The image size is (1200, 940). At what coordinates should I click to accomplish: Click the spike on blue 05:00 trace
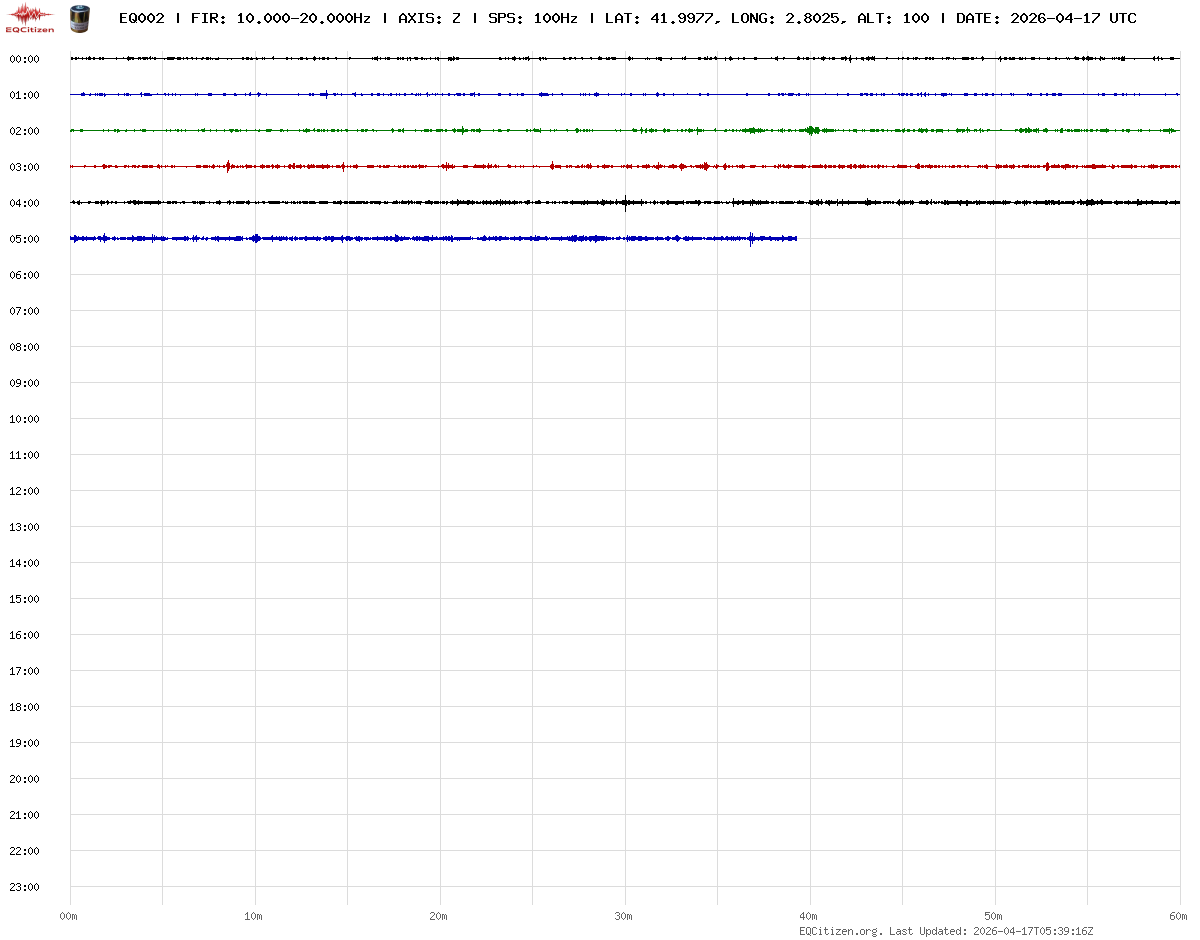click(x=751, y=238)
